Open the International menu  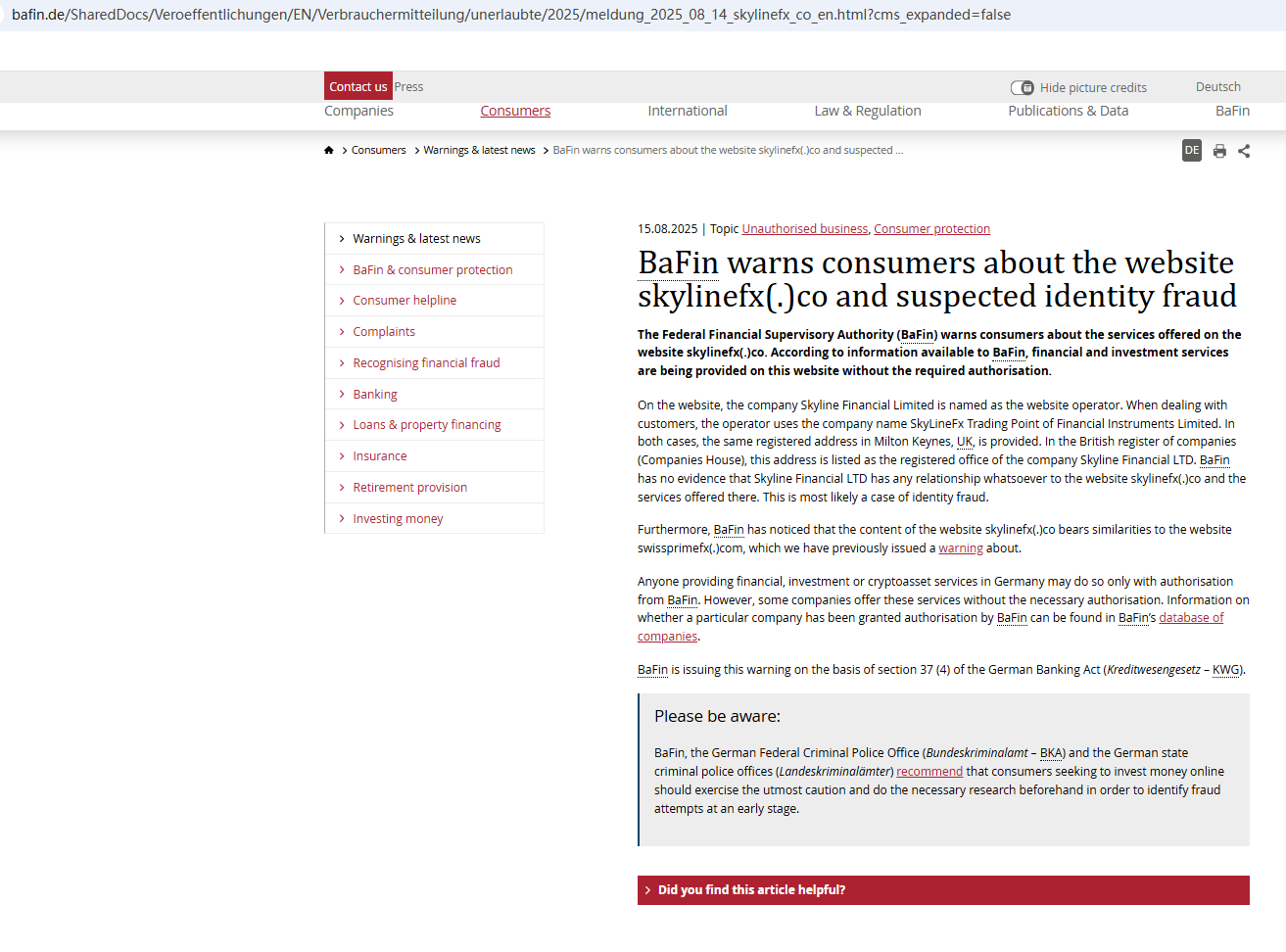[x=688, y=111]
